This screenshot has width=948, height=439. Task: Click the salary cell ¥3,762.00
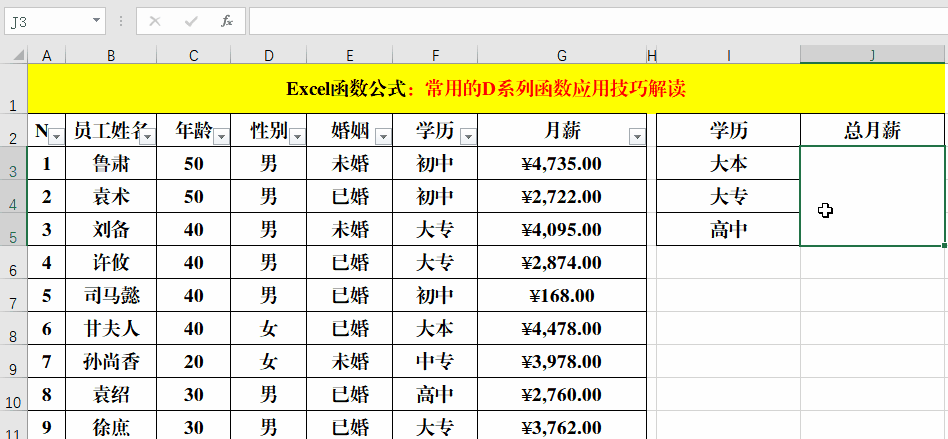(x=562, y=426)
